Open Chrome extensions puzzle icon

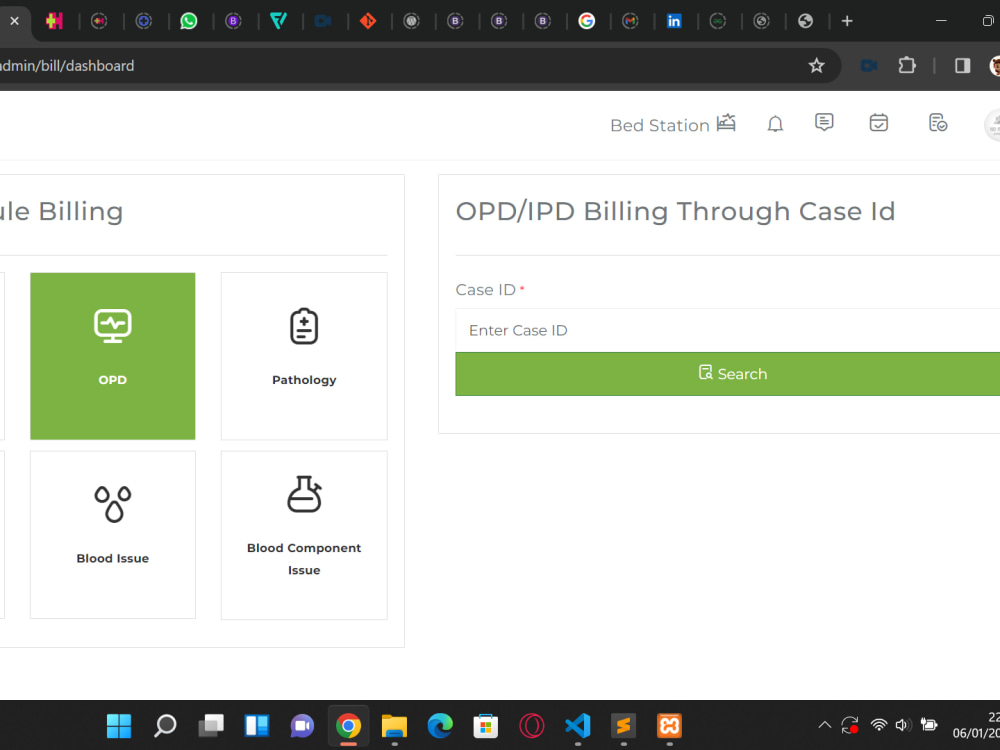coord(907,66)
